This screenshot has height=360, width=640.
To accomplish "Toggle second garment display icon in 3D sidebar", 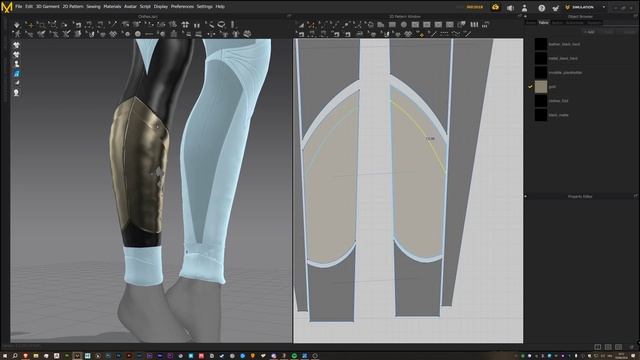I will tap(16, 55).
